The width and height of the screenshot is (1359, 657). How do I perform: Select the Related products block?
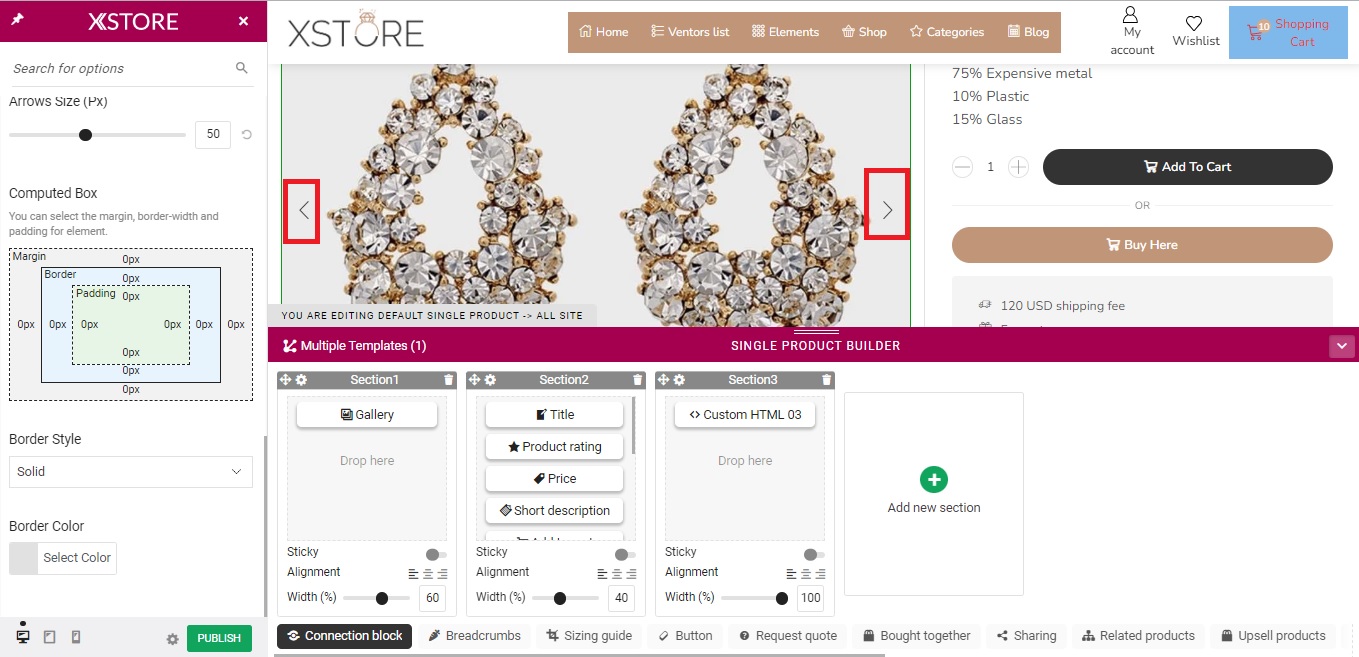tap(1138, 636)
